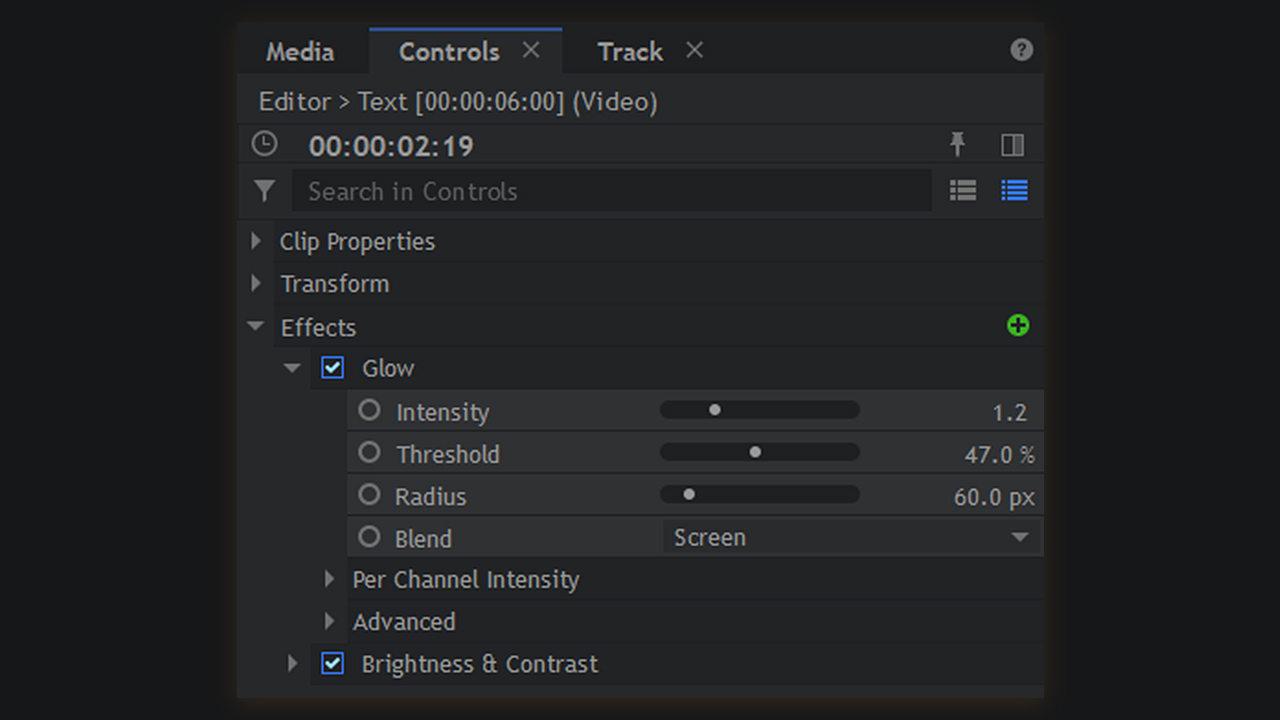This screenshot has width=1280, height=720.
Task: Disable the Glow effect checkbox
Action: [x=333, y=368]
